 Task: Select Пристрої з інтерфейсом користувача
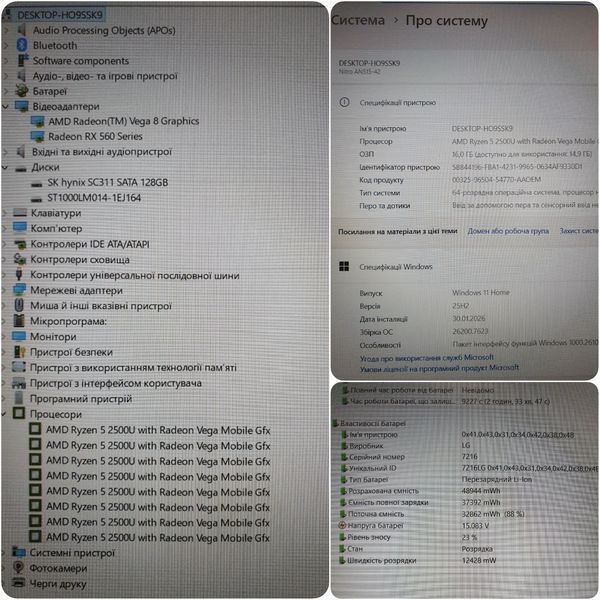pos(116,383)
